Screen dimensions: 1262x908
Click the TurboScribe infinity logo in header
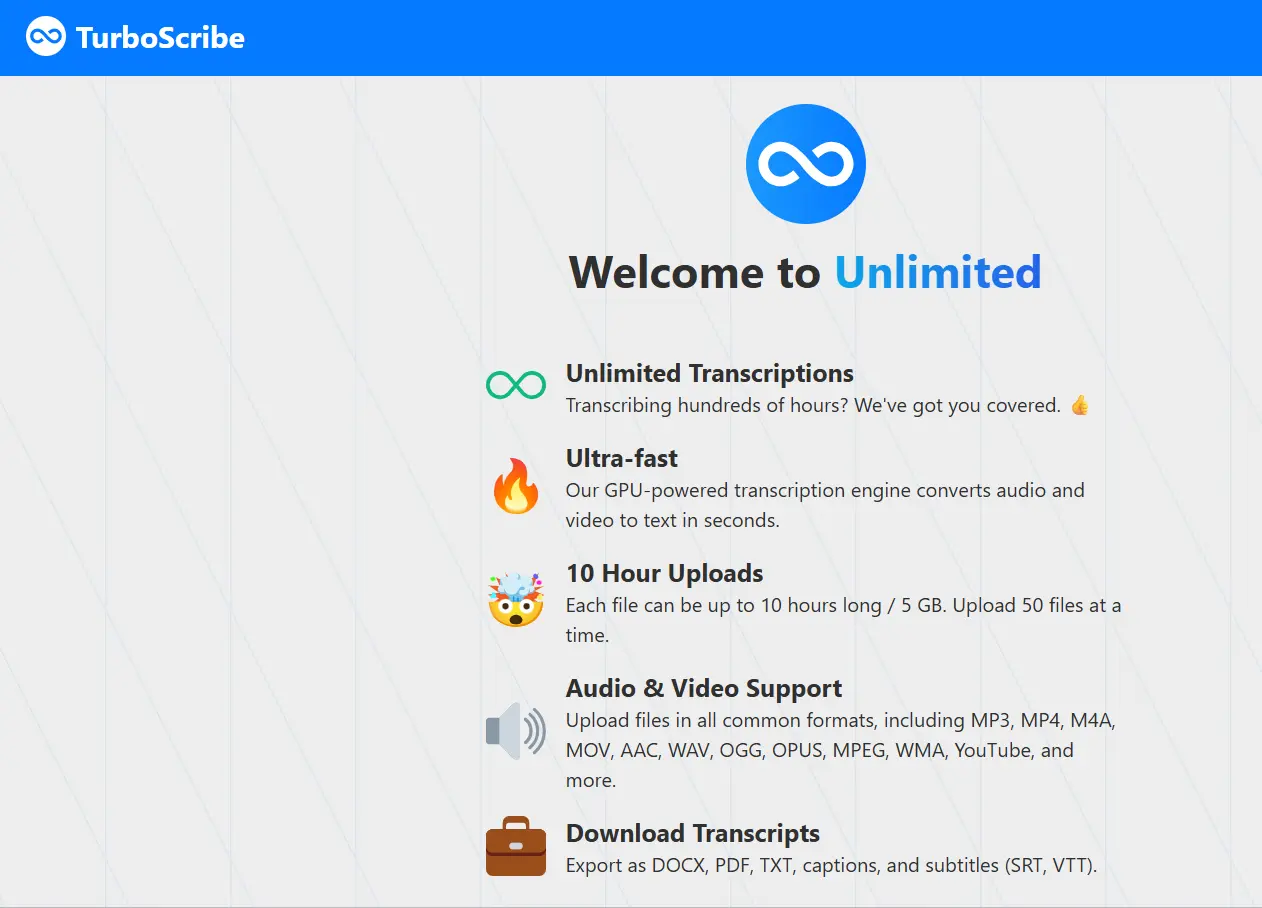click(x=46, y=37)
